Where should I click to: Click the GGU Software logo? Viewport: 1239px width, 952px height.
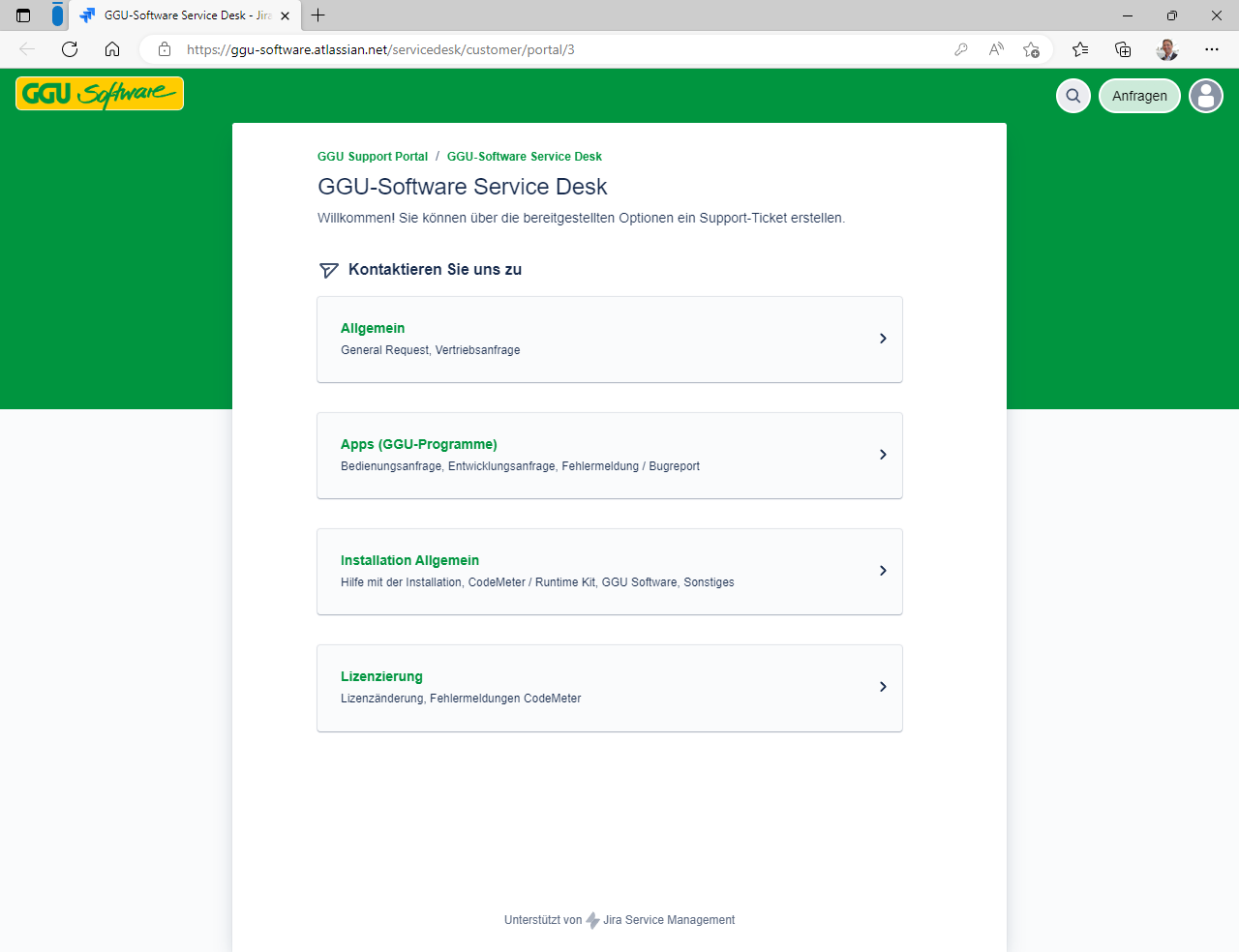coord(100,94)
